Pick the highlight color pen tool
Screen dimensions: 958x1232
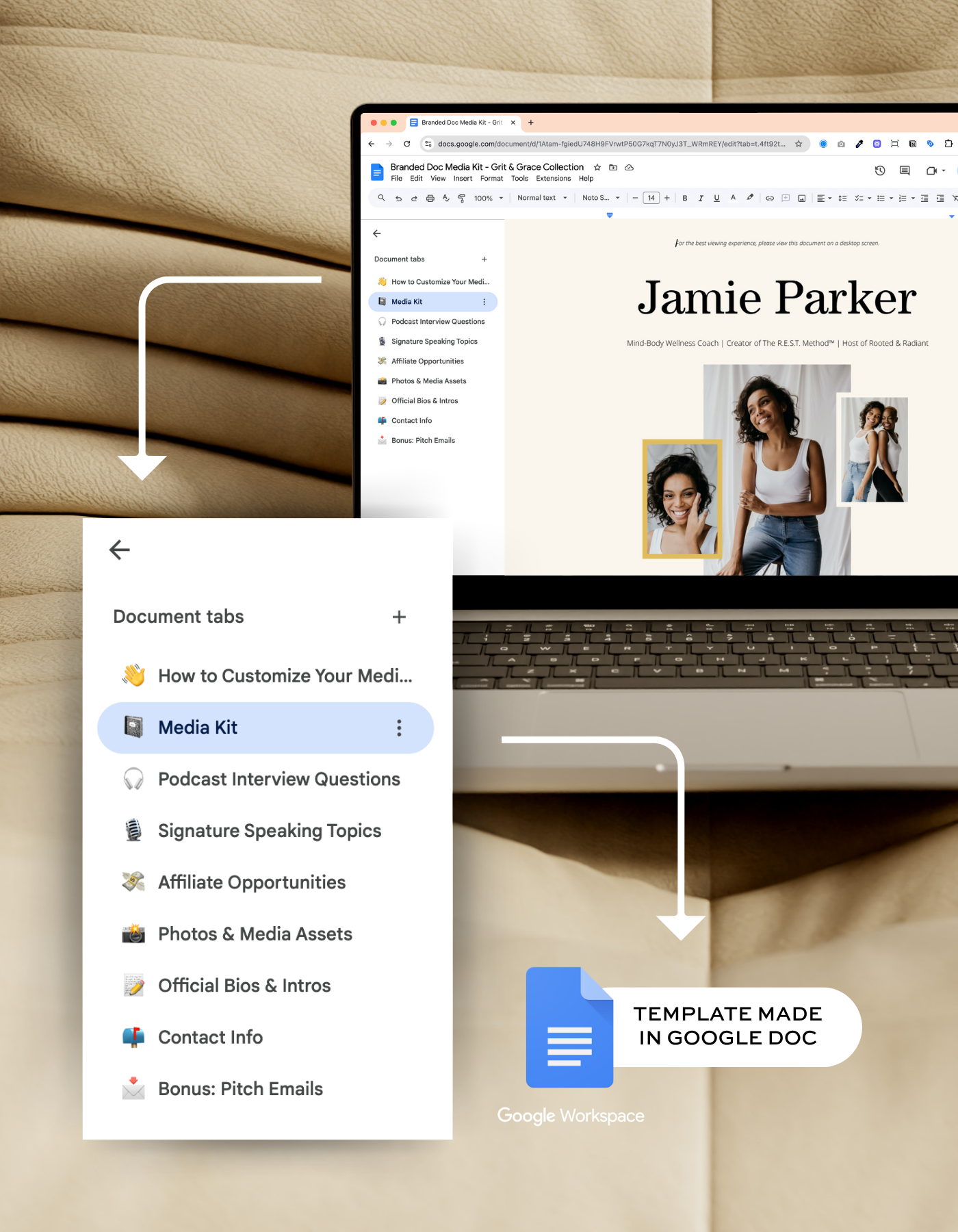coord(750,198)
